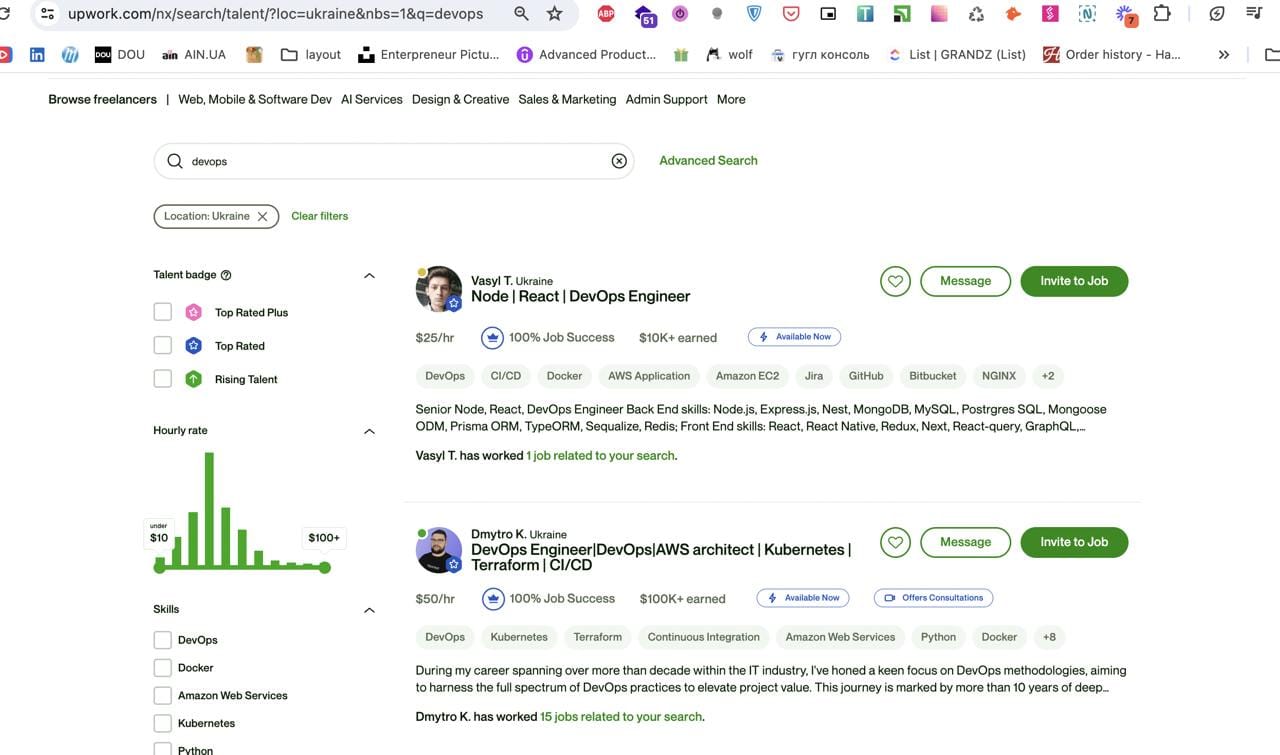Open the Pocket extension icon

coord(791,14)
